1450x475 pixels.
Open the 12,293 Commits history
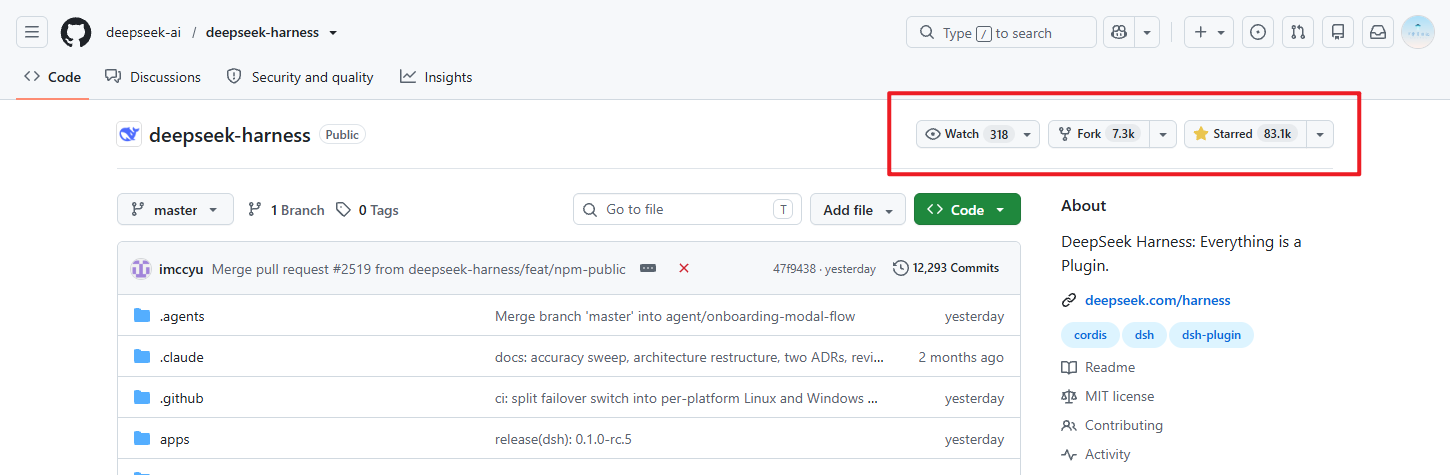(946, 268)
